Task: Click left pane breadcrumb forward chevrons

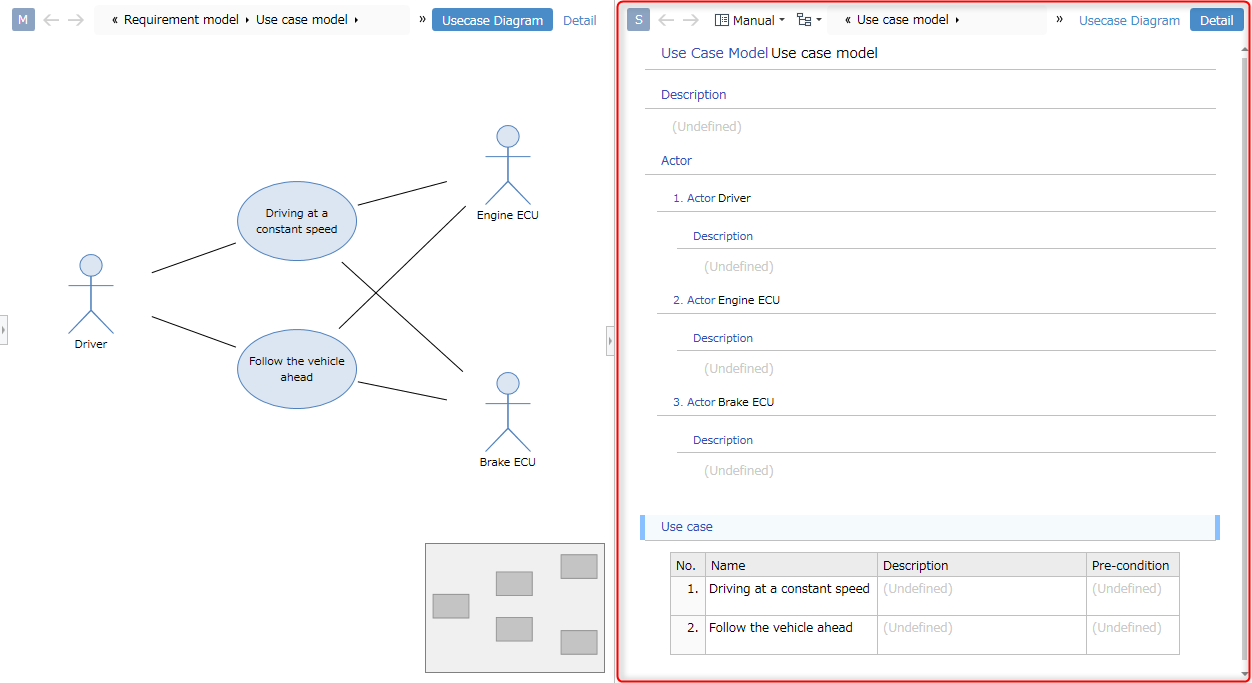Action: [422, 19]
